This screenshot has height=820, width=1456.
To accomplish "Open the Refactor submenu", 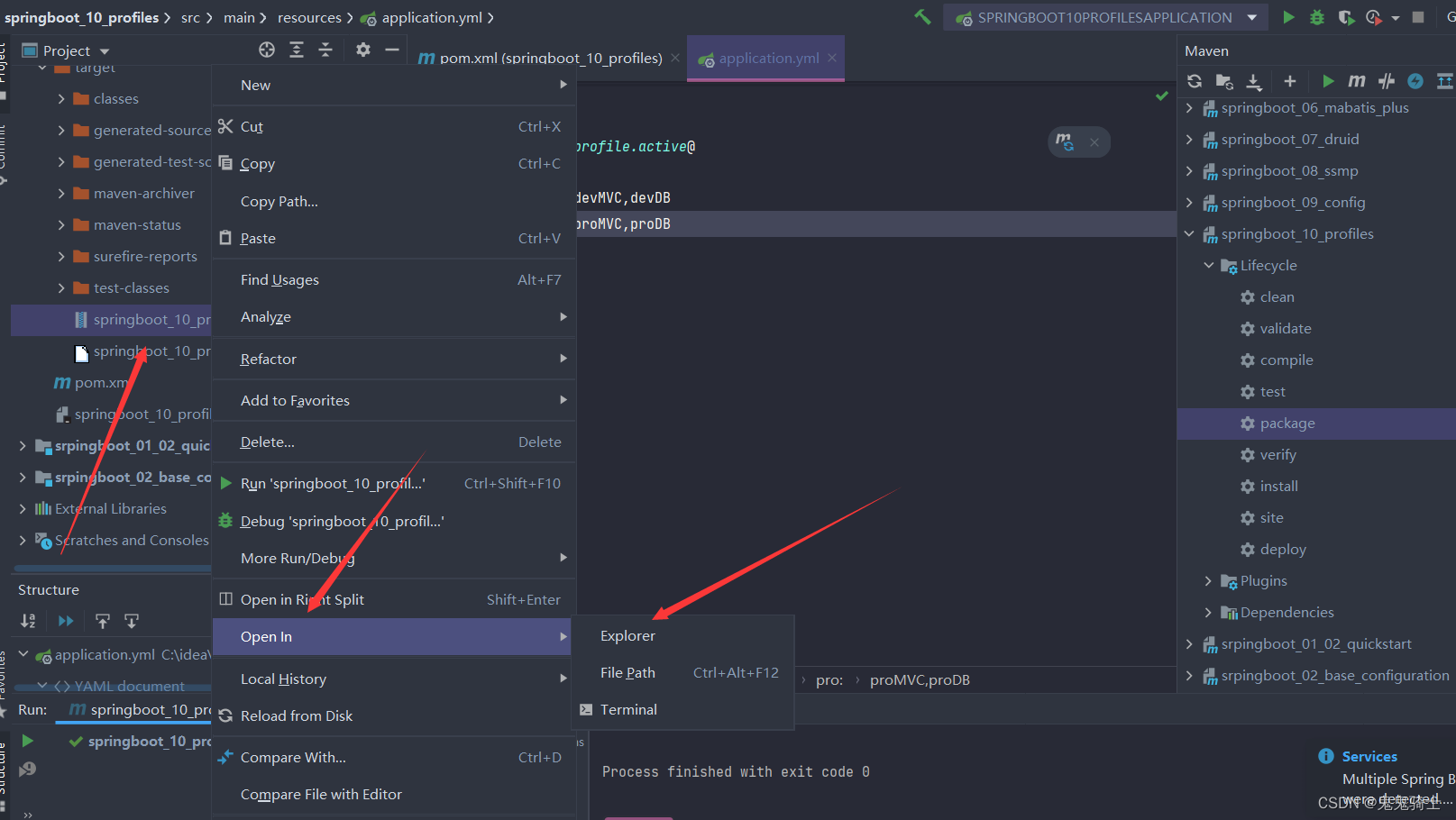I will pyautogui.click(x=394, y=359).
